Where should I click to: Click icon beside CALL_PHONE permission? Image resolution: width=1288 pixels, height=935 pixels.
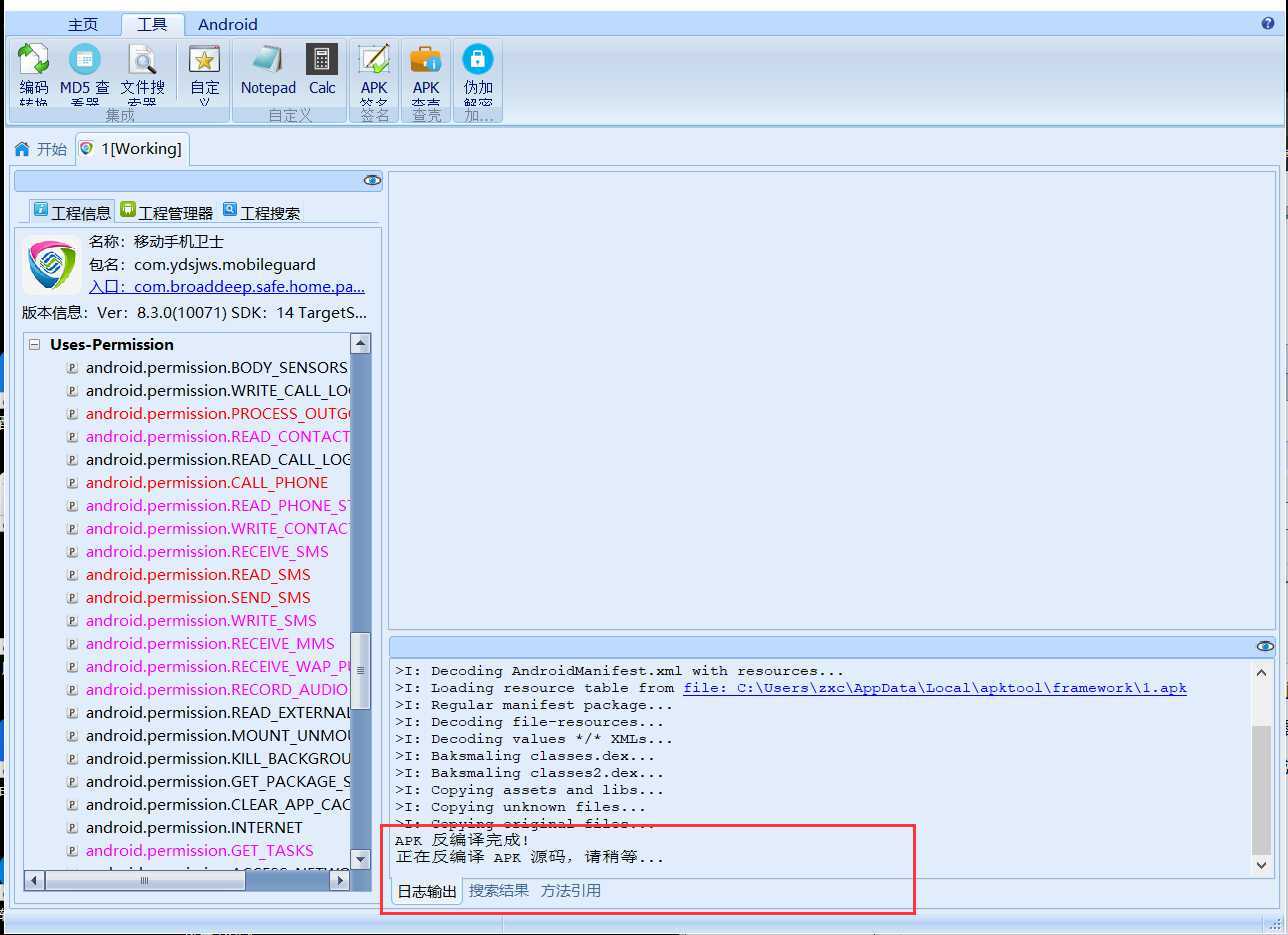click(72, 483)
